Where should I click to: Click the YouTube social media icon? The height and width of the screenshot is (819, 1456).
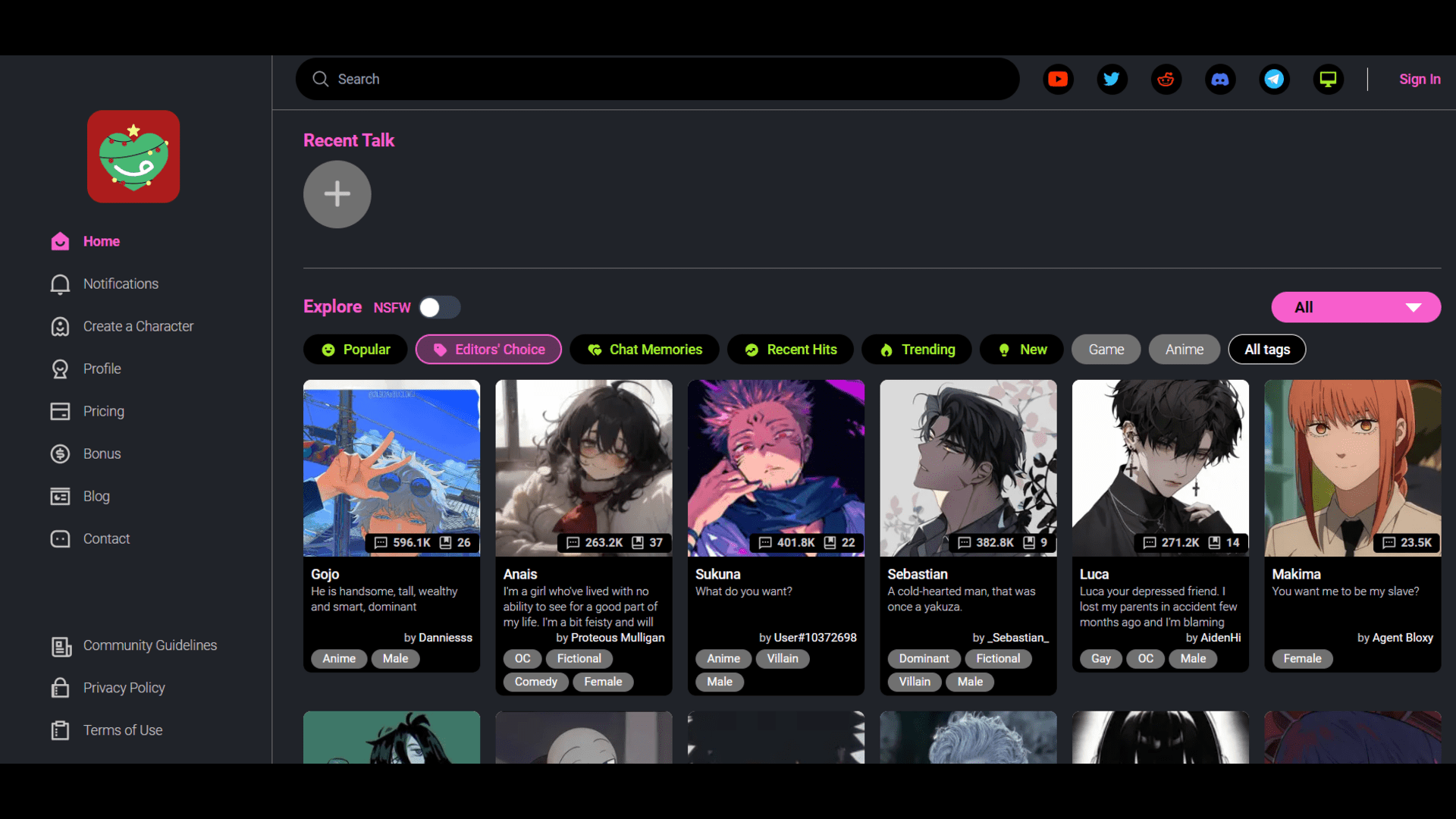click(1057, 79)
